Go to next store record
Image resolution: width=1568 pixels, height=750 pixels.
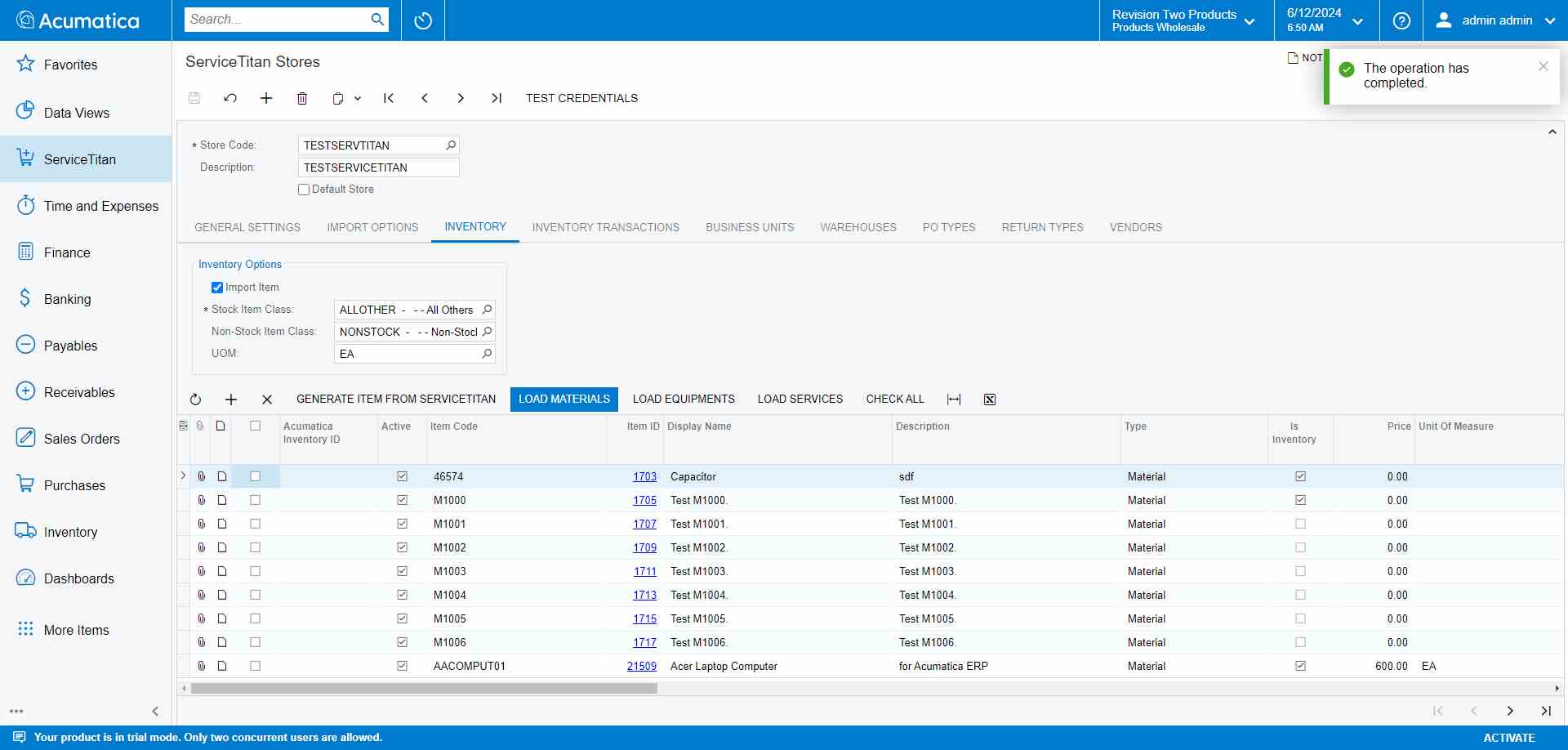tap(461, 98)
